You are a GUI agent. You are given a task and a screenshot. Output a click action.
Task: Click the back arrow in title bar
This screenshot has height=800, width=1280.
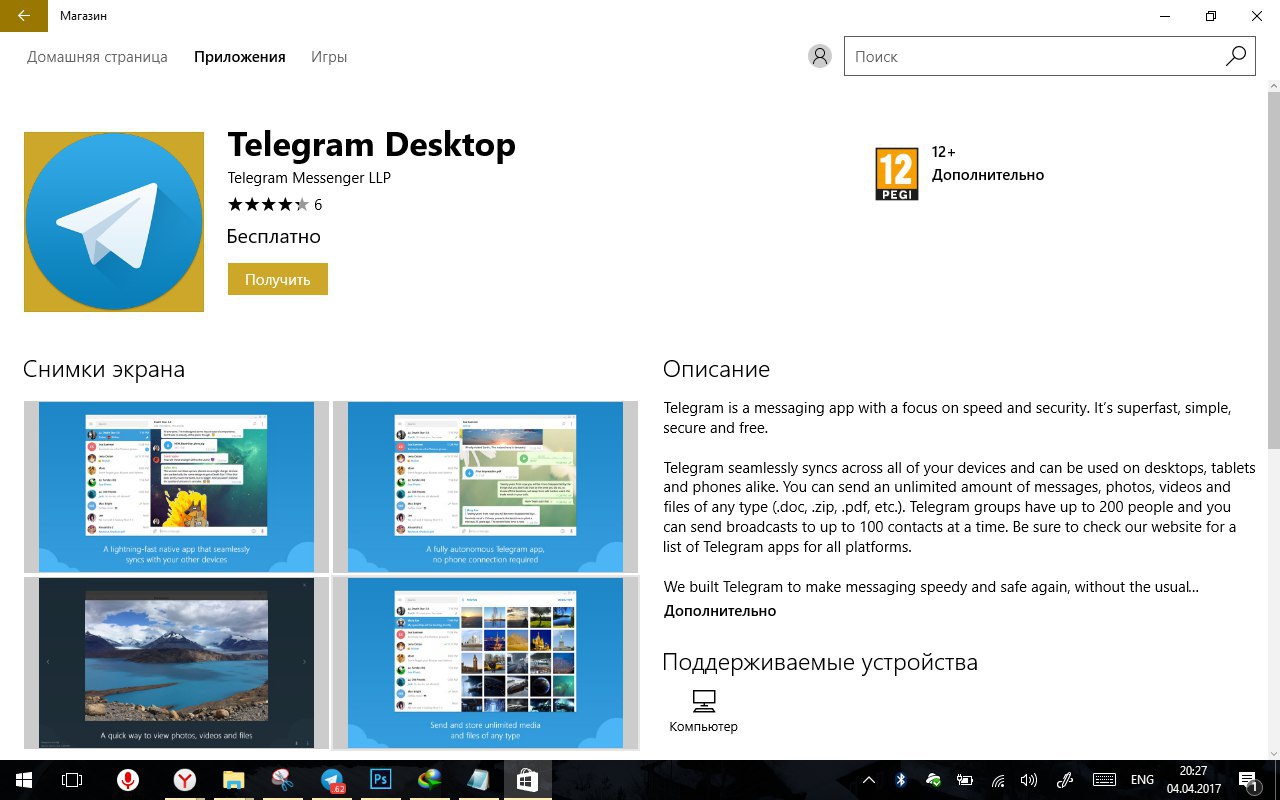tap(23, 16)
